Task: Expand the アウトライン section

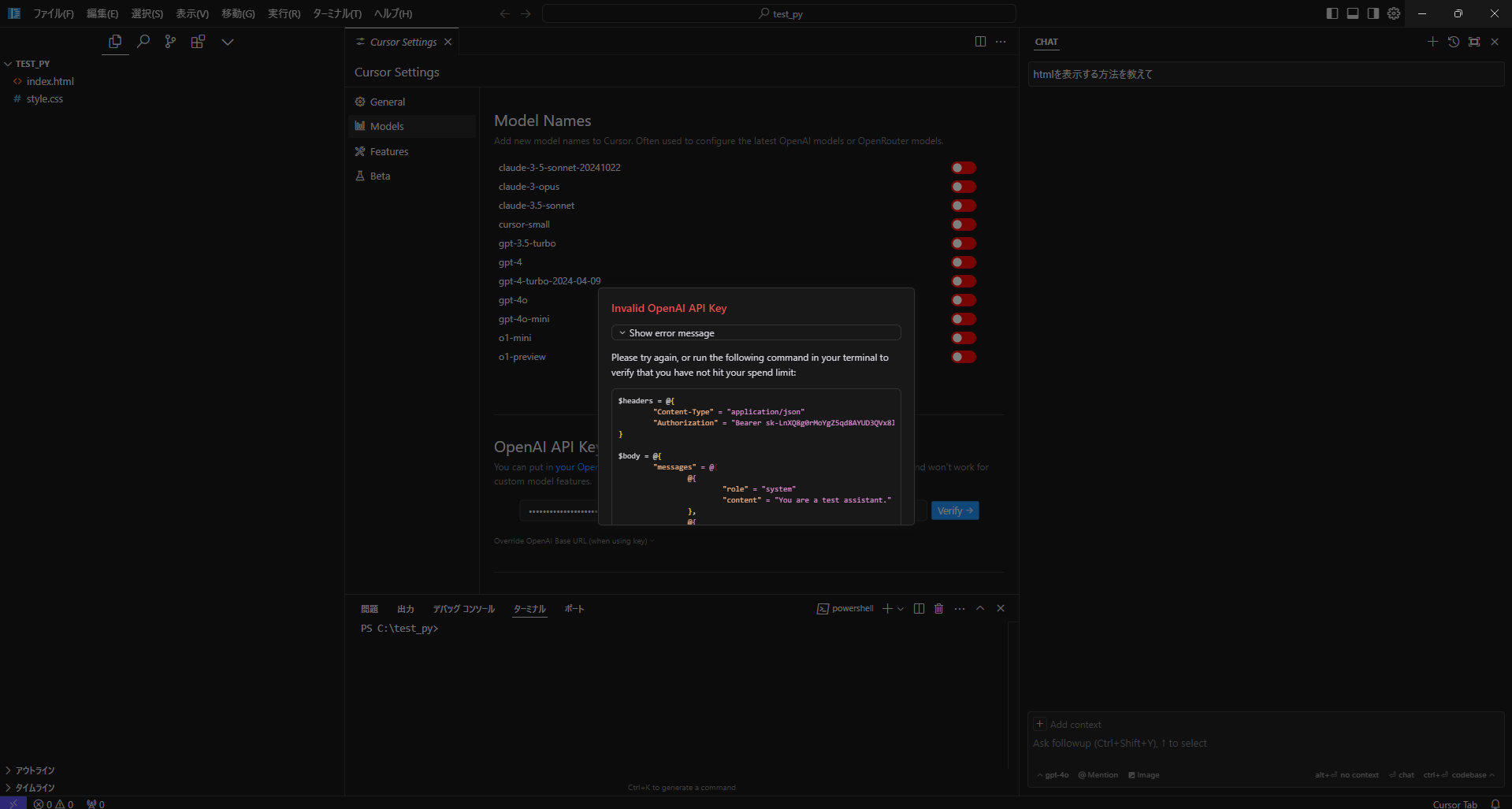Action: pos(35,770)
